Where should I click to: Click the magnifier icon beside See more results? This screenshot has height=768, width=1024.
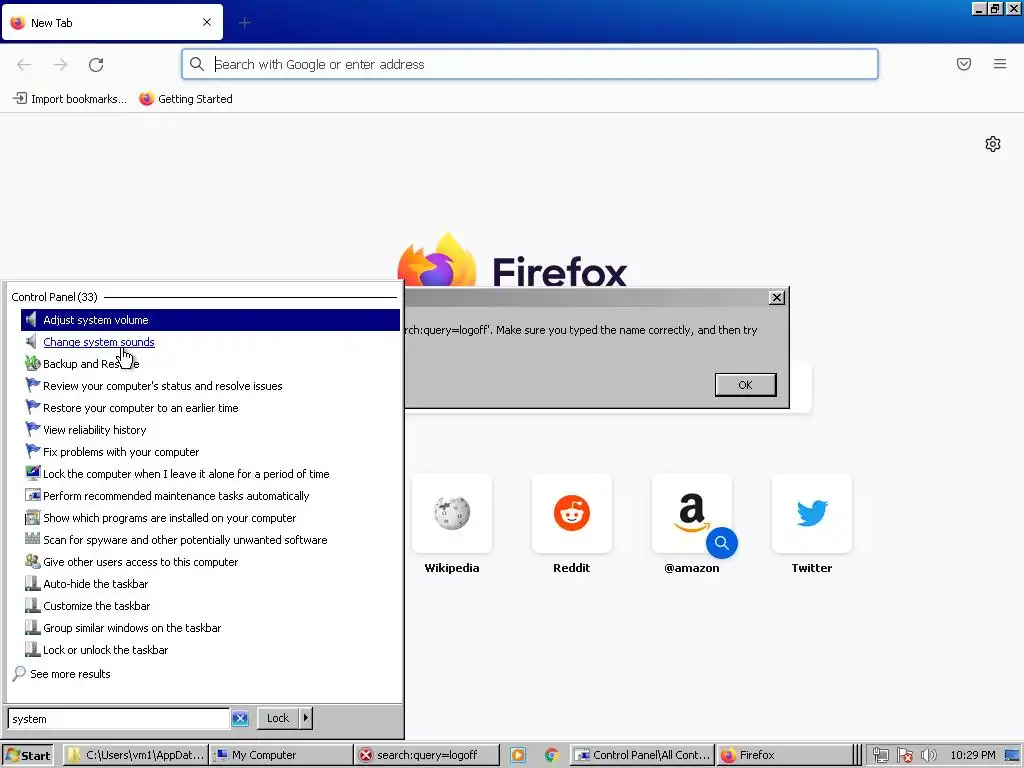pyautogui.click(x=19, y=673)
